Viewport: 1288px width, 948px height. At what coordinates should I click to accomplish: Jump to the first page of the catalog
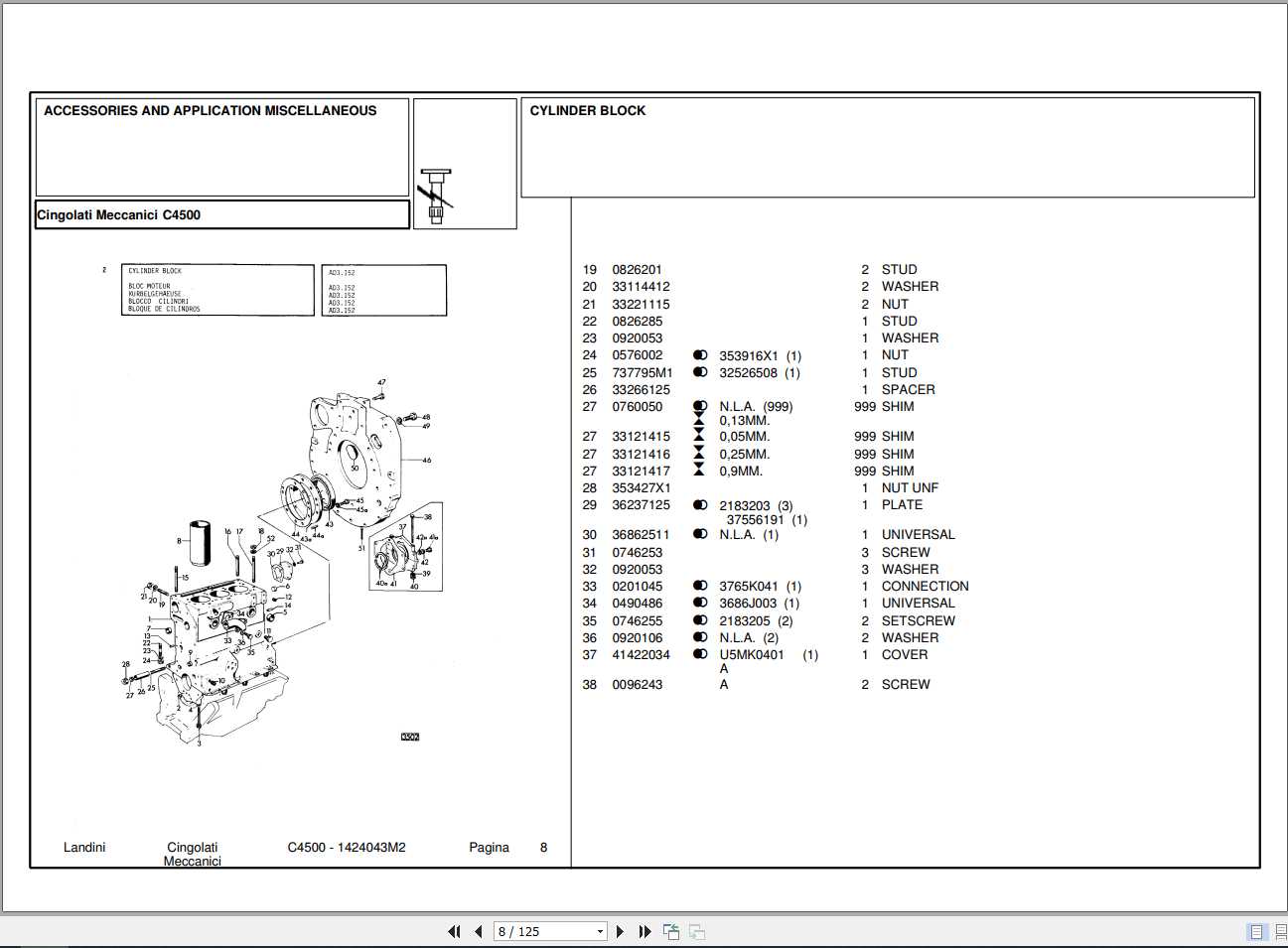(454, 931)
